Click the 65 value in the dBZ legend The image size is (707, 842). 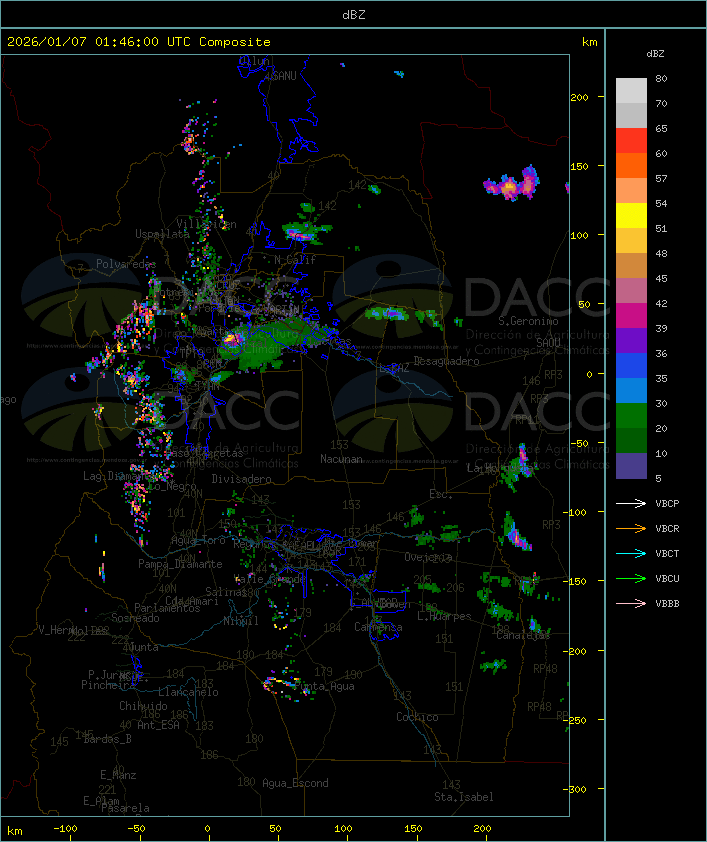pos(661,128)
